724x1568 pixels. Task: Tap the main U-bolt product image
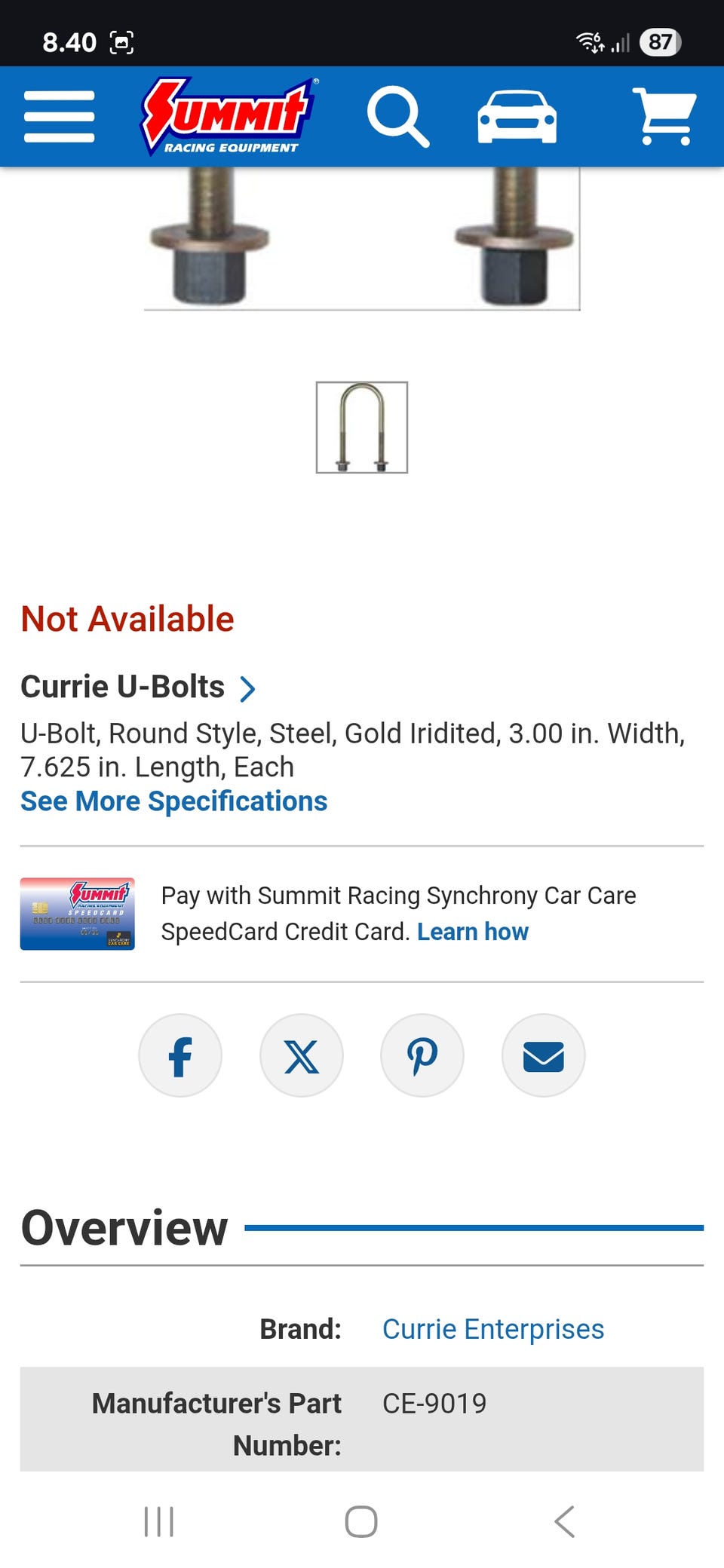(362, 237)
